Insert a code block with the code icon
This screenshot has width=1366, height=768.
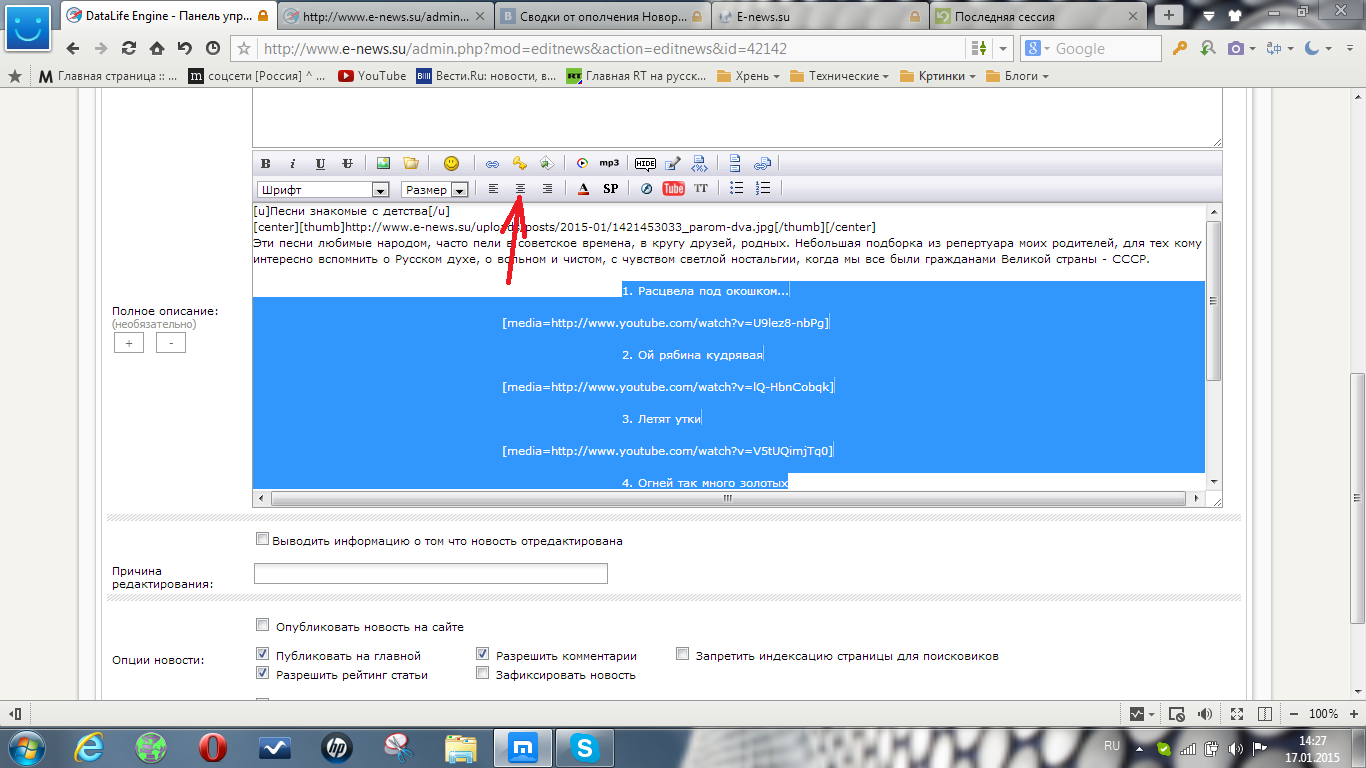[x=700, y=163]
